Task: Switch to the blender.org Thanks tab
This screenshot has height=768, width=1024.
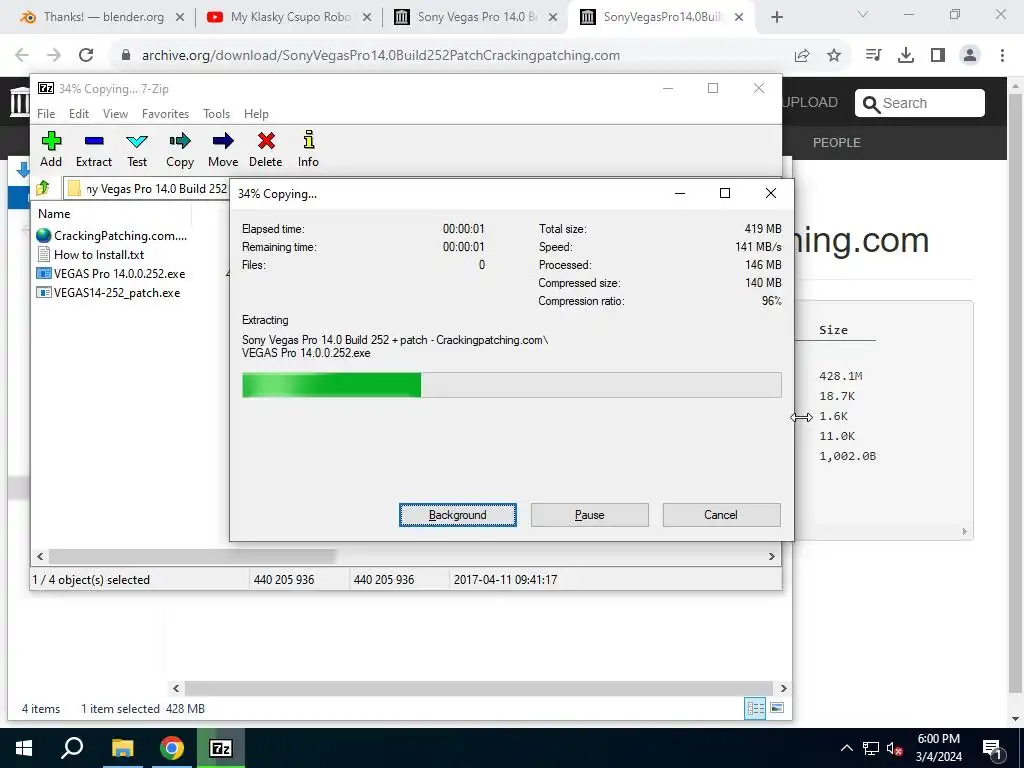Action: 103,17
